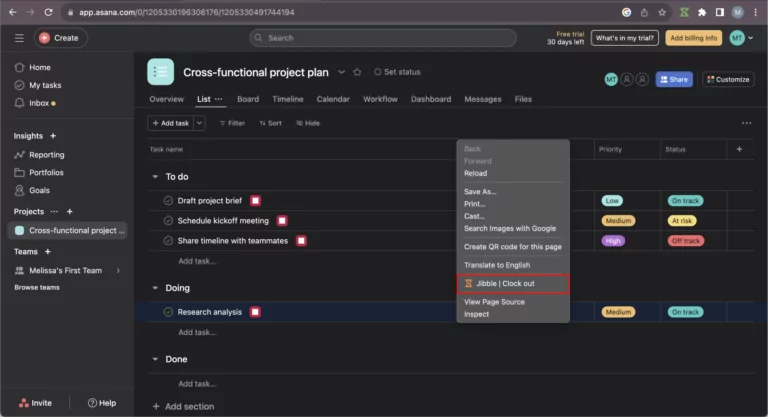Star the Cross-functional project plan
This screenshot has height=417, width=768.
357,72
